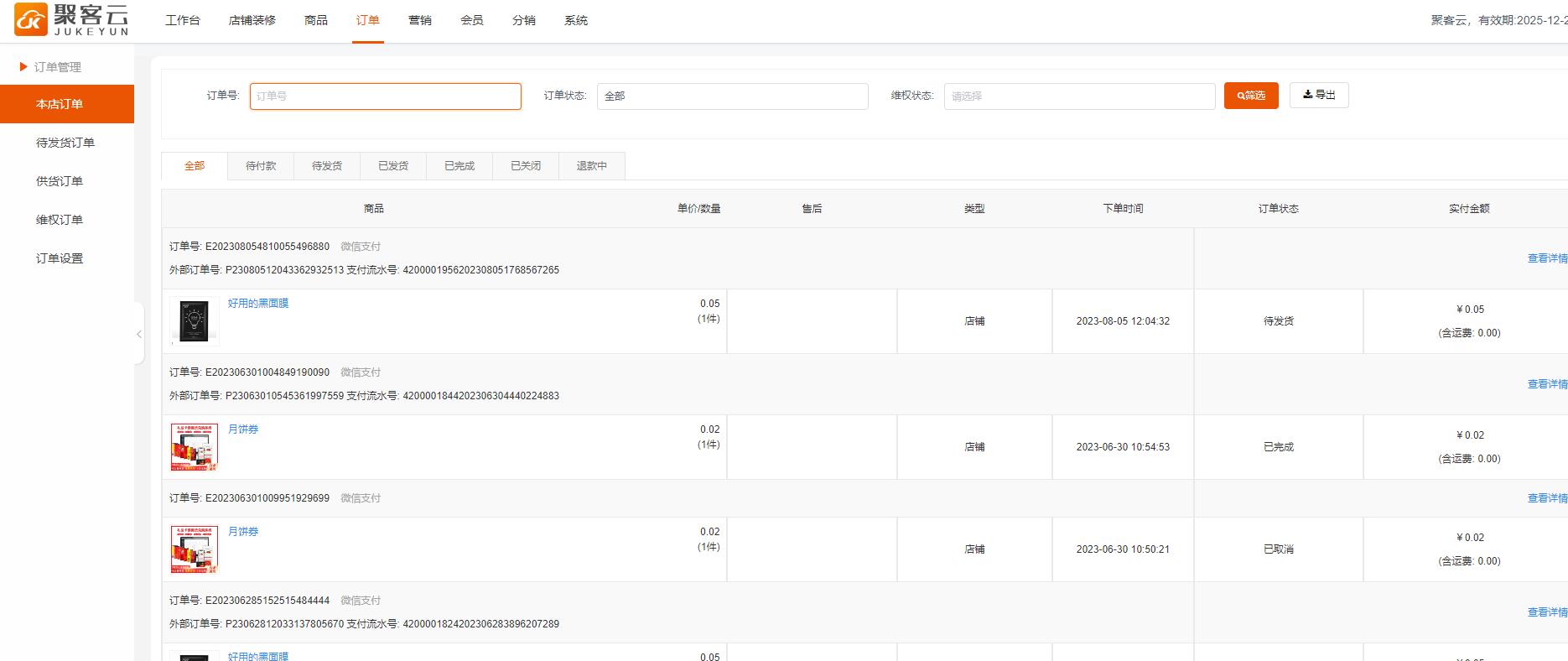Click order number E202306285152515484444 text
Screen dimensions: 1568x661
click(x=267, y=601)
